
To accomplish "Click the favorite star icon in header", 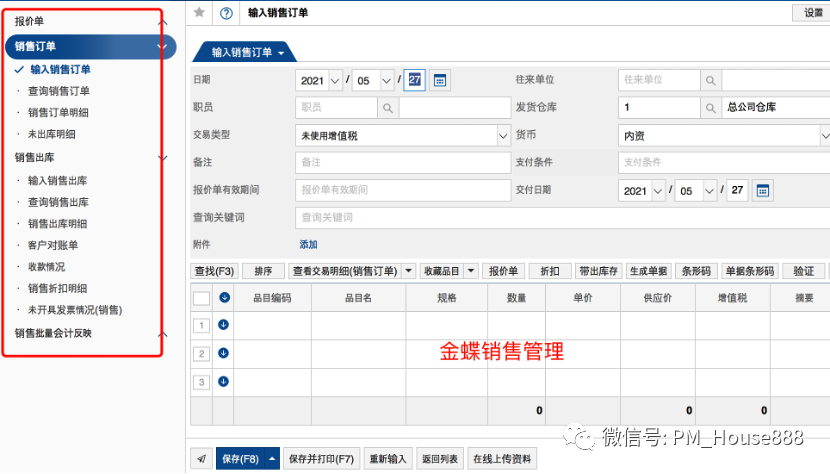I will 199,13.
